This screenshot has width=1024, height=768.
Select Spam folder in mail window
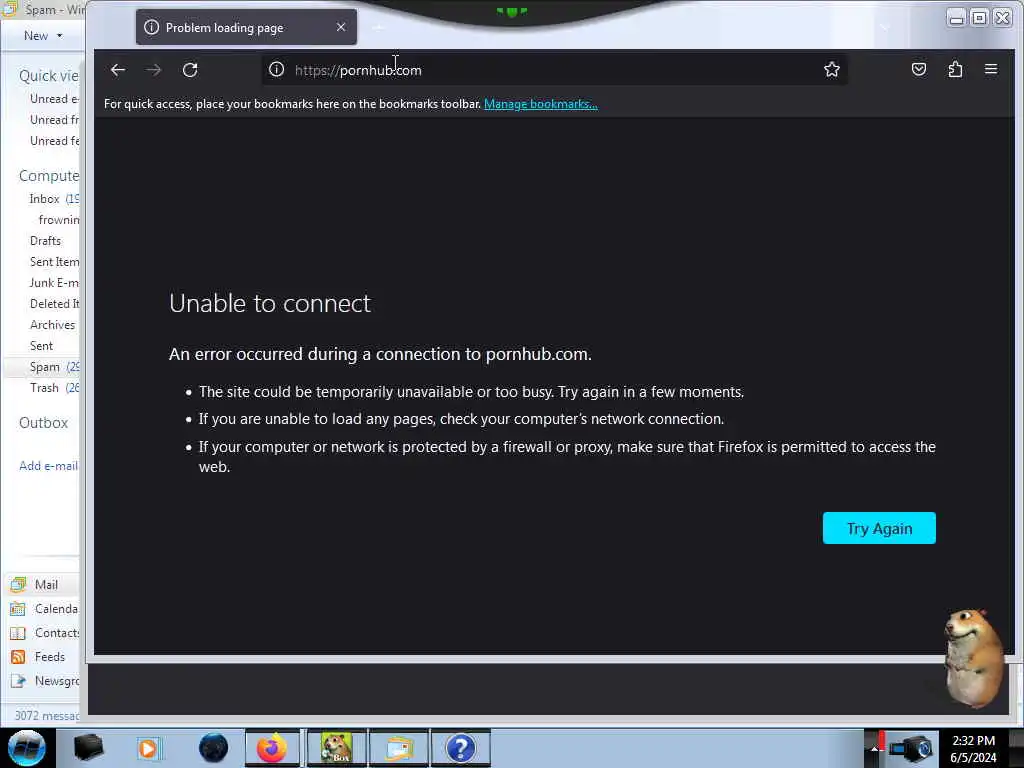44,367
